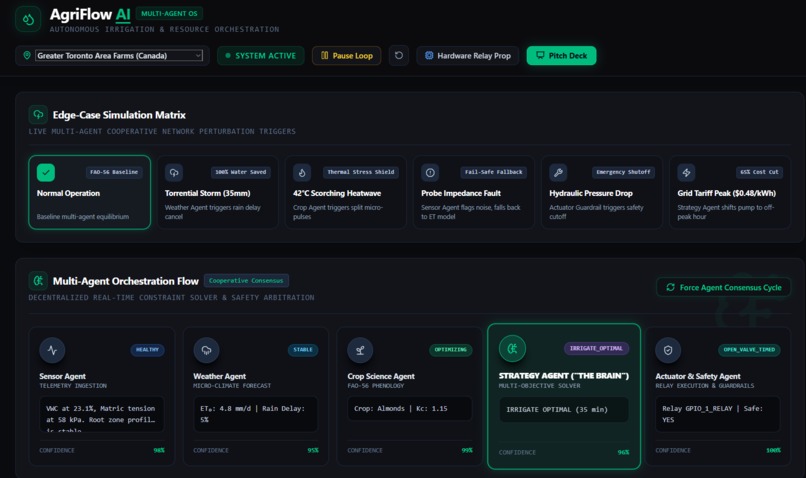
Task: Click the Probe Impedance Fault alert icon
Action: [430, 172]
